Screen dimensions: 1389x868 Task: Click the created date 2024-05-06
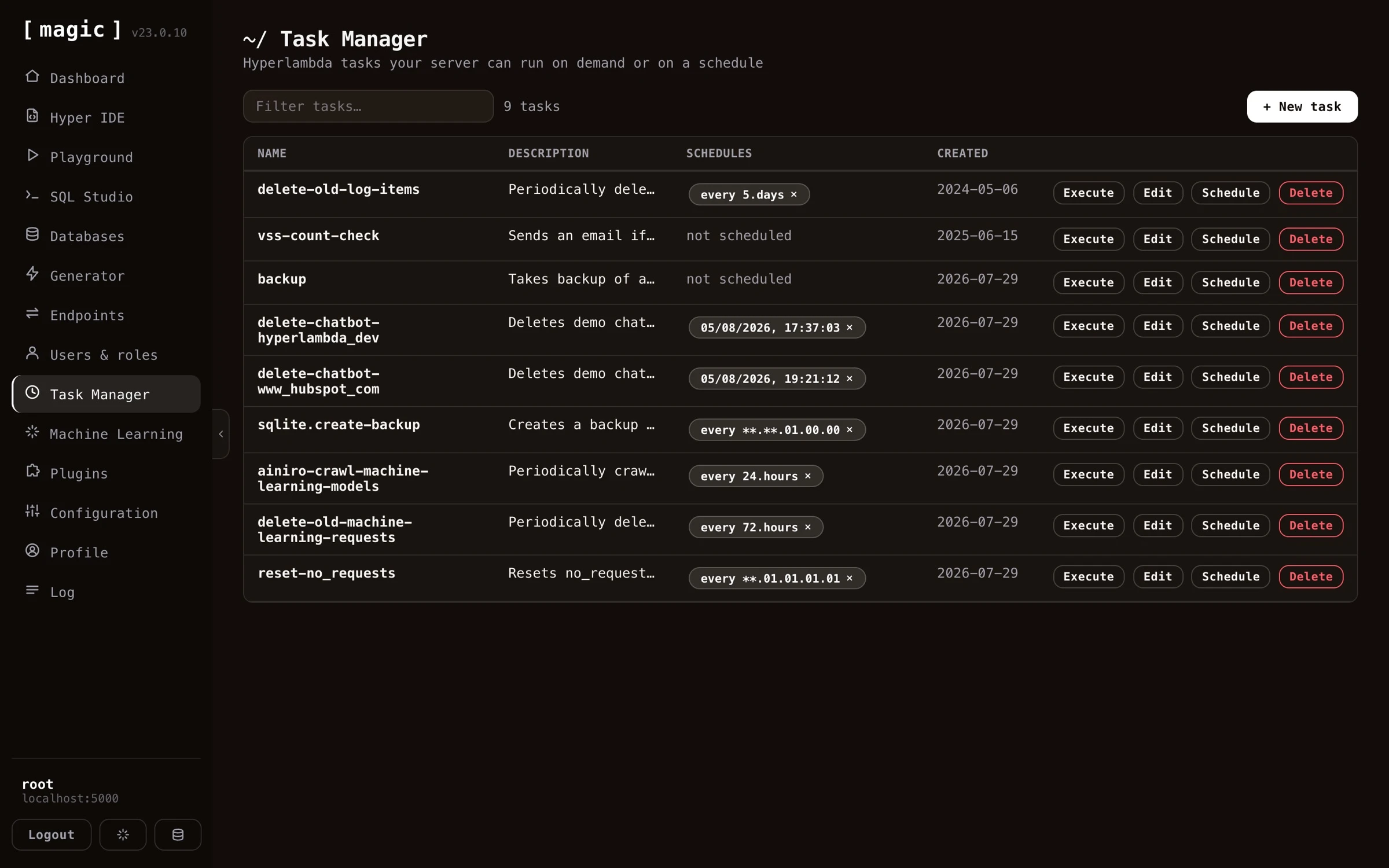pos(977,189)
